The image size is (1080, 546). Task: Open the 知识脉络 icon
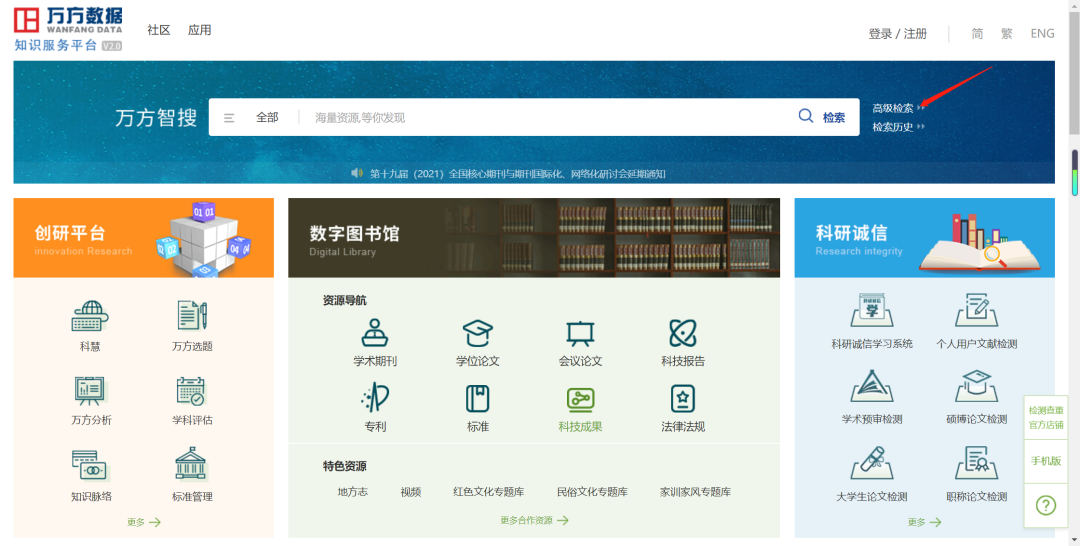90,465
